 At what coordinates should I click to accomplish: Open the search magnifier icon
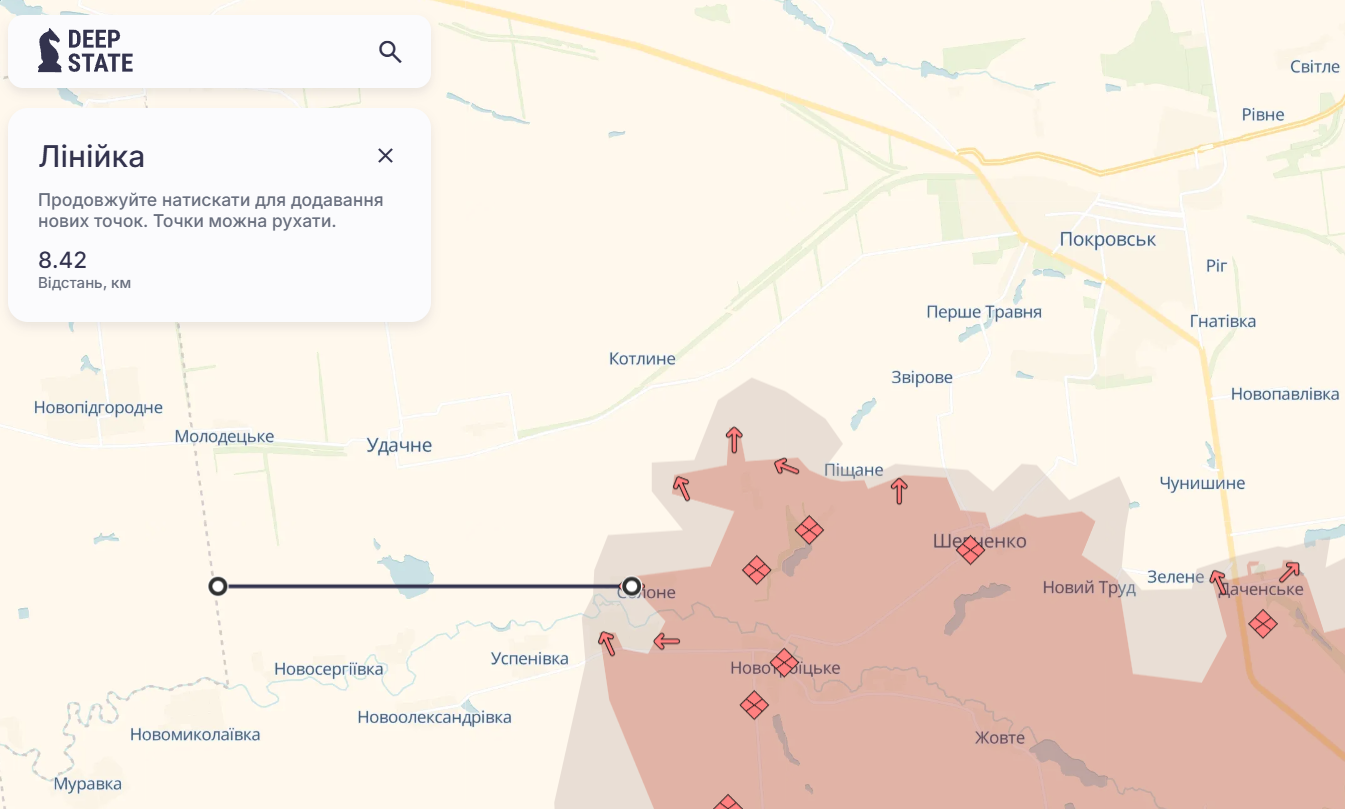[x=389, y=51]
